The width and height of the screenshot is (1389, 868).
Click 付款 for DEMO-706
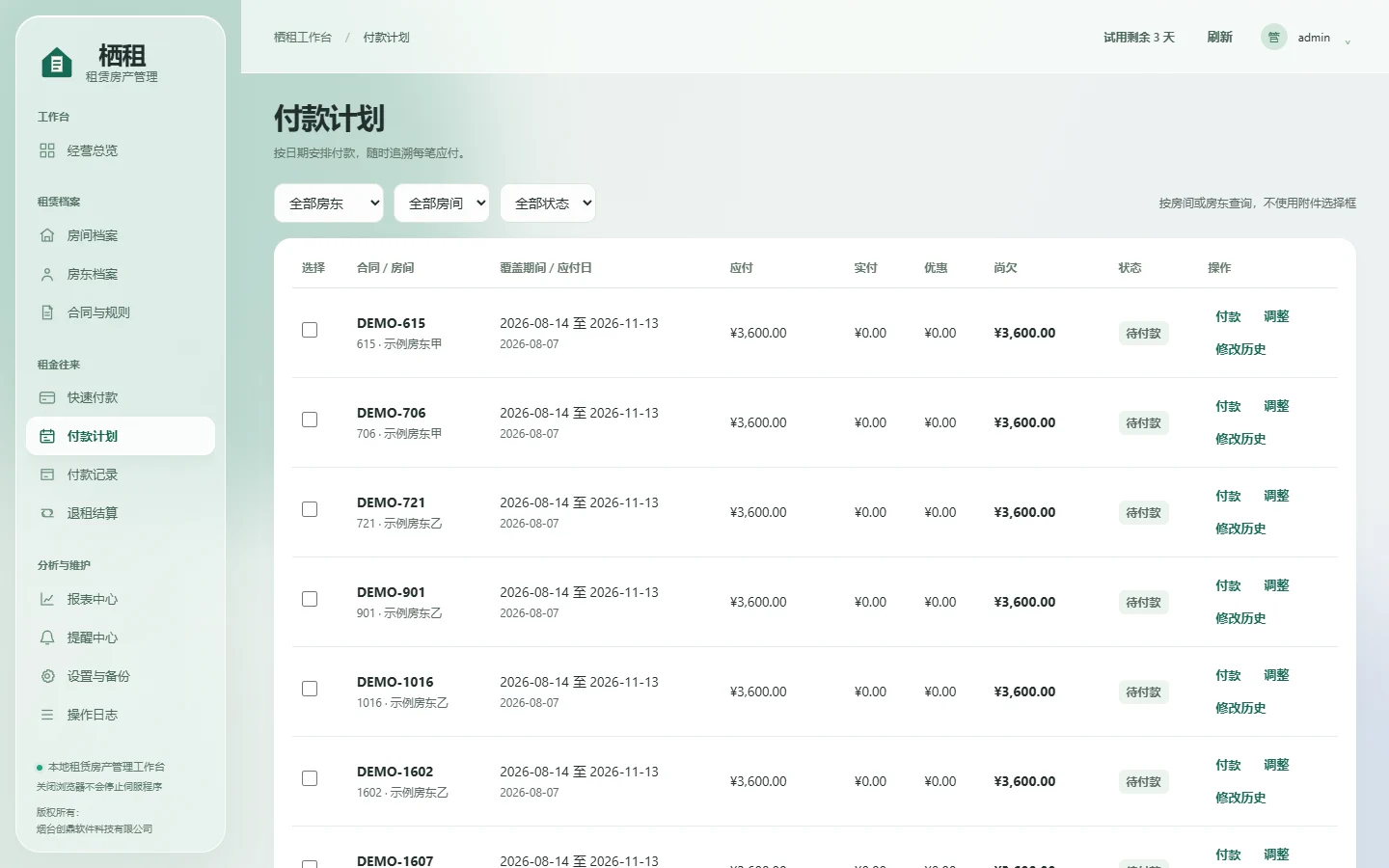pyautogui.click(x=1228, y=406)
